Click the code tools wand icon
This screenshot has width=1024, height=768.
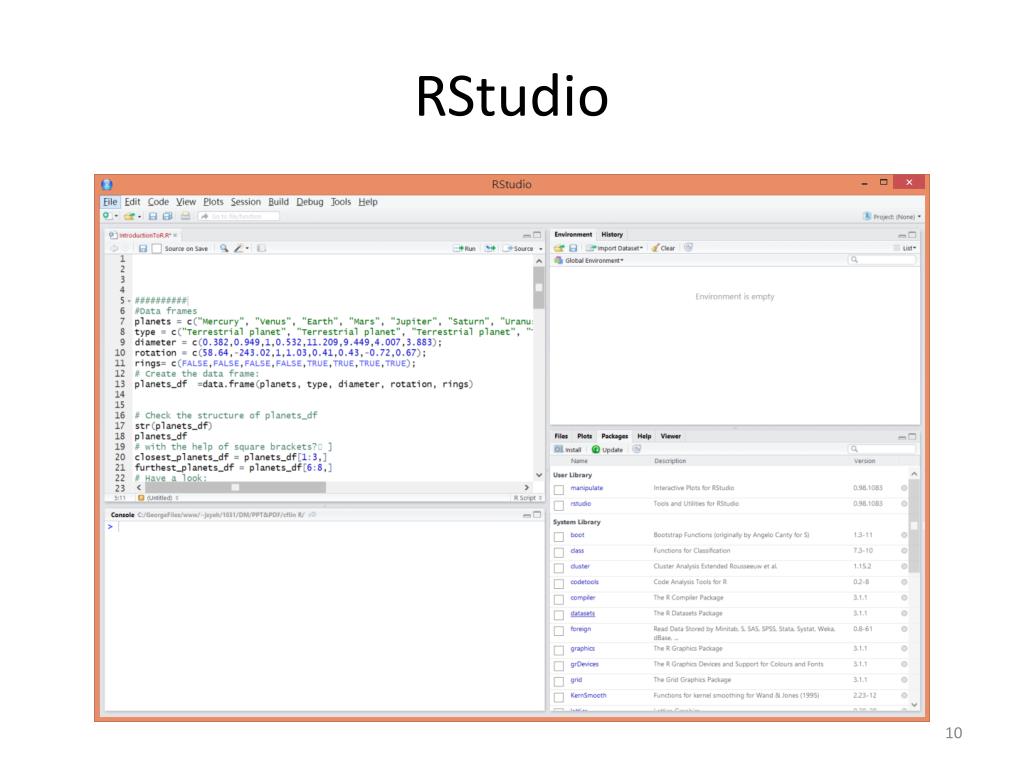click(x=239, y=249)
